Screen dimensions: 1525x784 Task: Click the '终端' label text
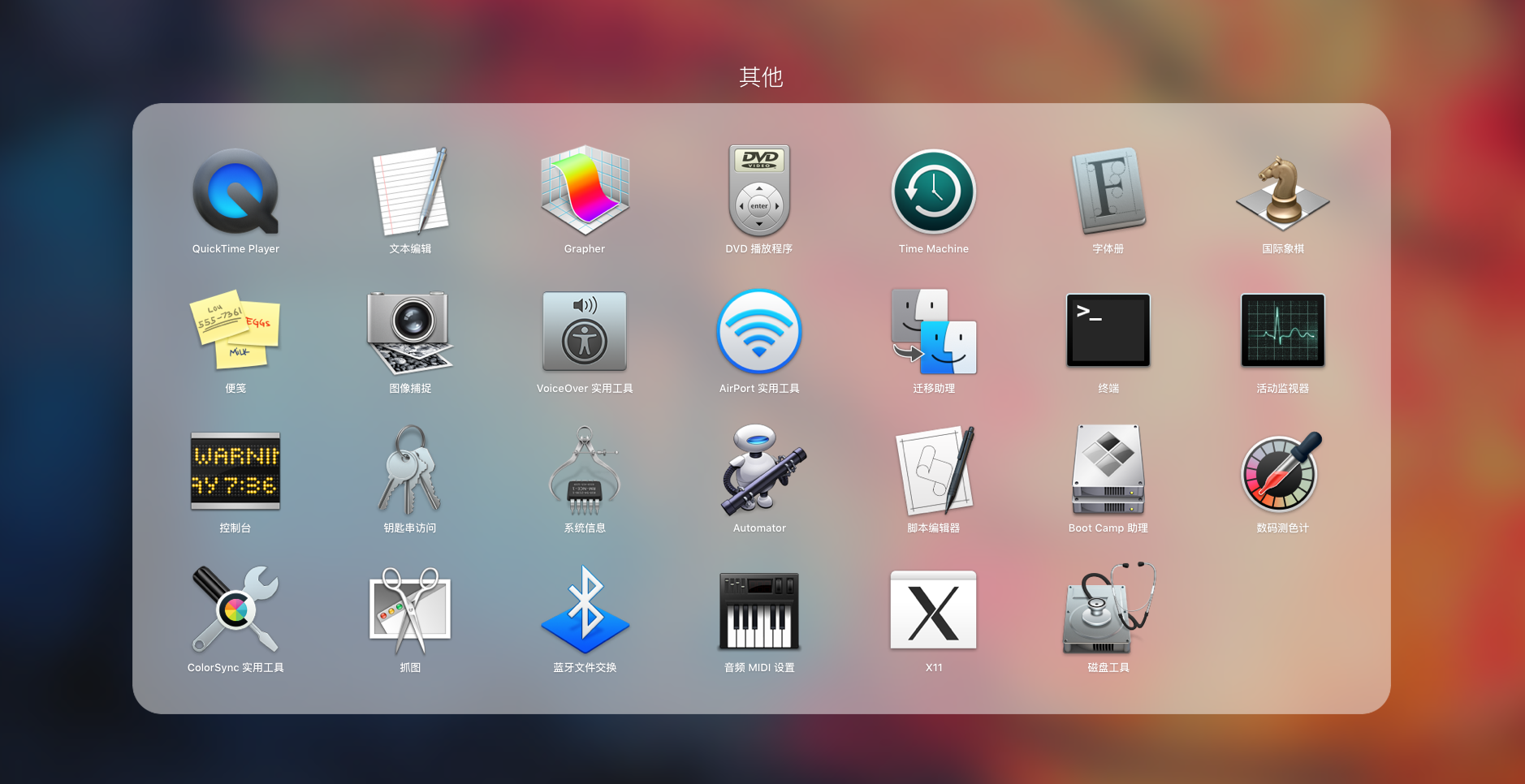pos(1108,389)
